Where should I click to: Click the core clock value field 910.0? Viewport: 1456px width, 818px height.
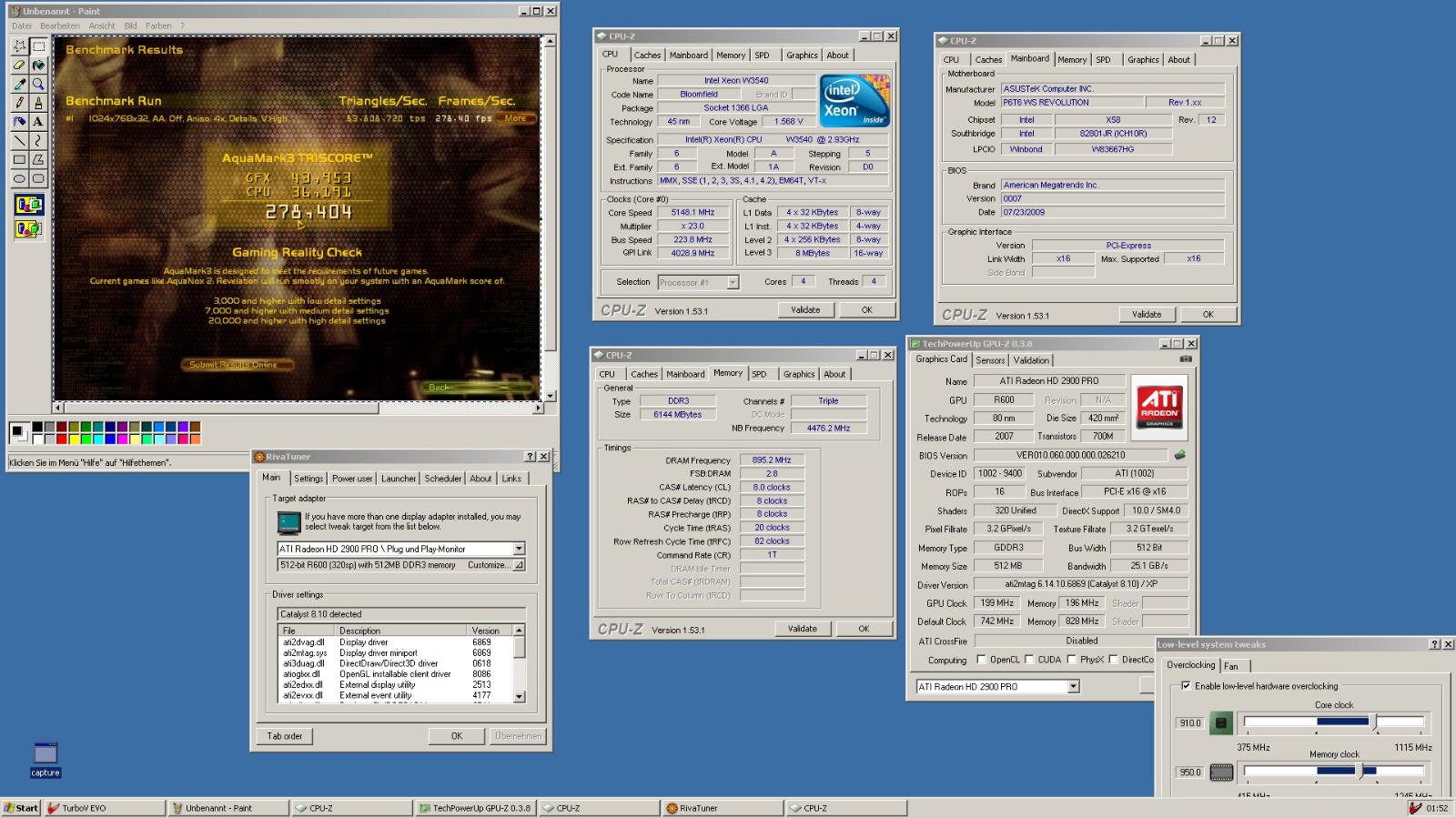point(1190,723)
